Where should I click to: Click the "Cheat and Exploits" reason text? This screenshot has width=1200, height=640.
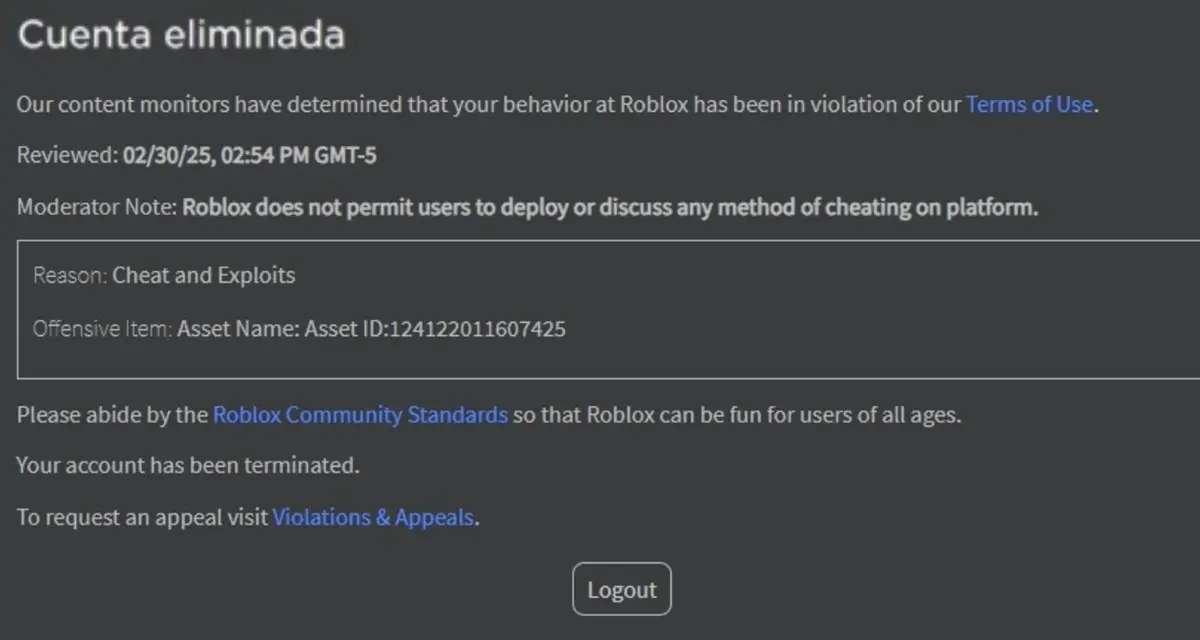coord(204,275)
